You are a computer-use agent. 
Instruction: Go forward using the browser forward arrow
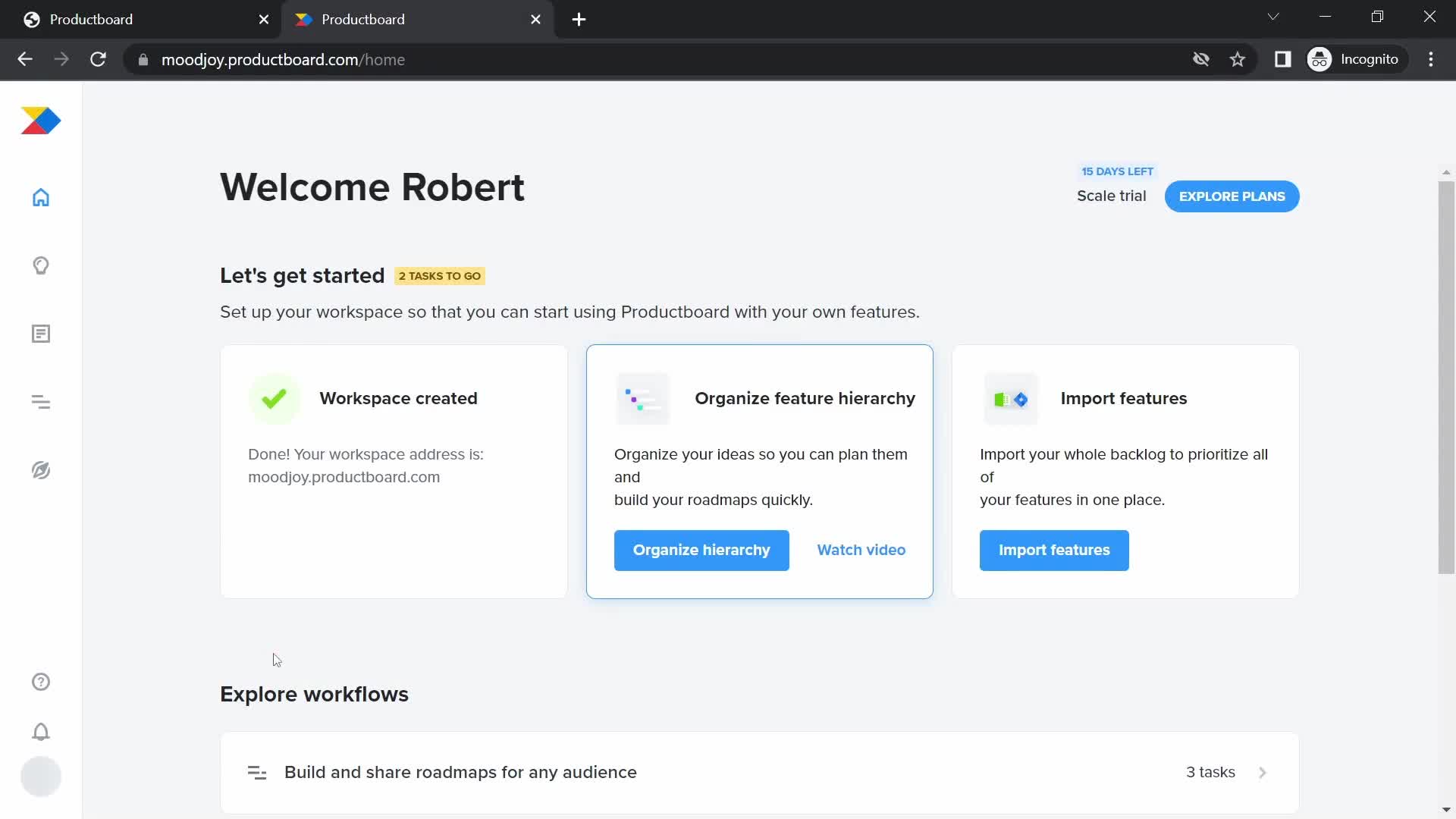point(61,59)
